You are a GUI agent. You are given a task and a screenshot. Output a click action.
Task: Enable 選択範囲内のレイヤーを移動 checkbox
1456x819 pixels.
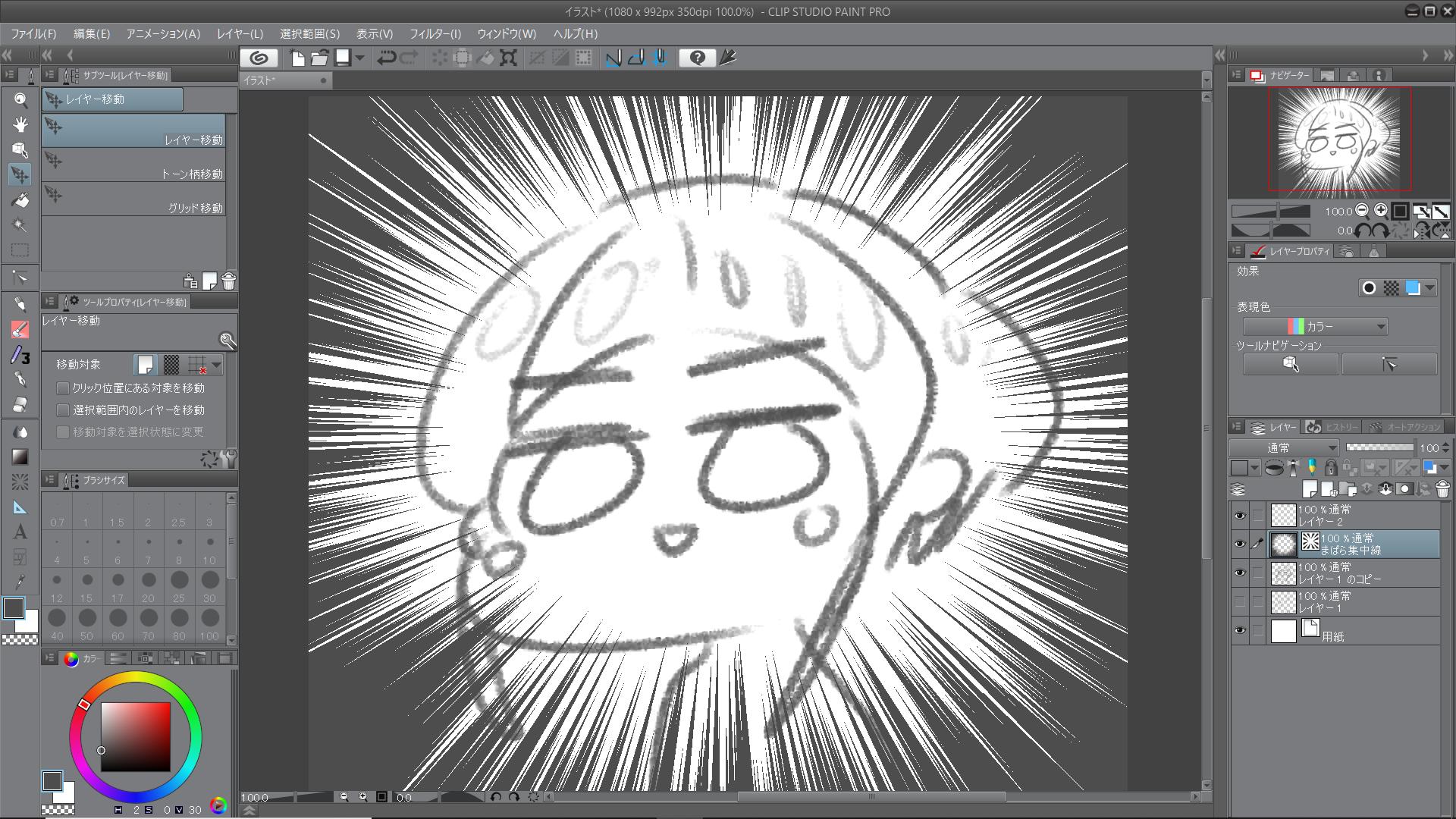[x=63, y=410]
